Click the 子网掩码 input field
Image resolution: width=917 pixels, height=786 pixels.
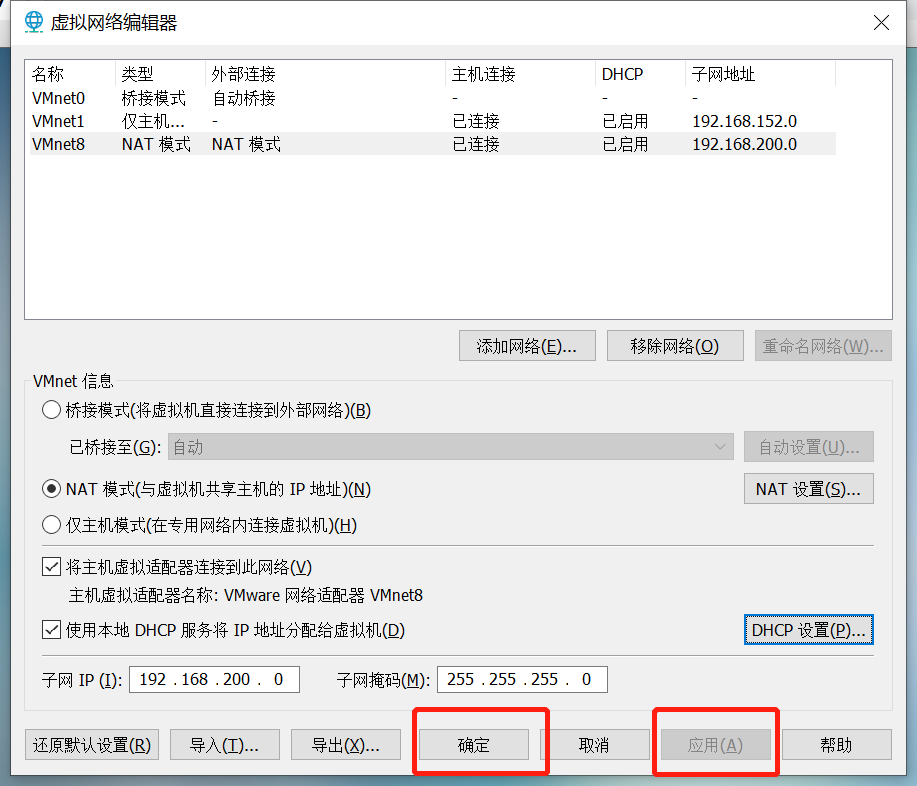click(522, 679)
